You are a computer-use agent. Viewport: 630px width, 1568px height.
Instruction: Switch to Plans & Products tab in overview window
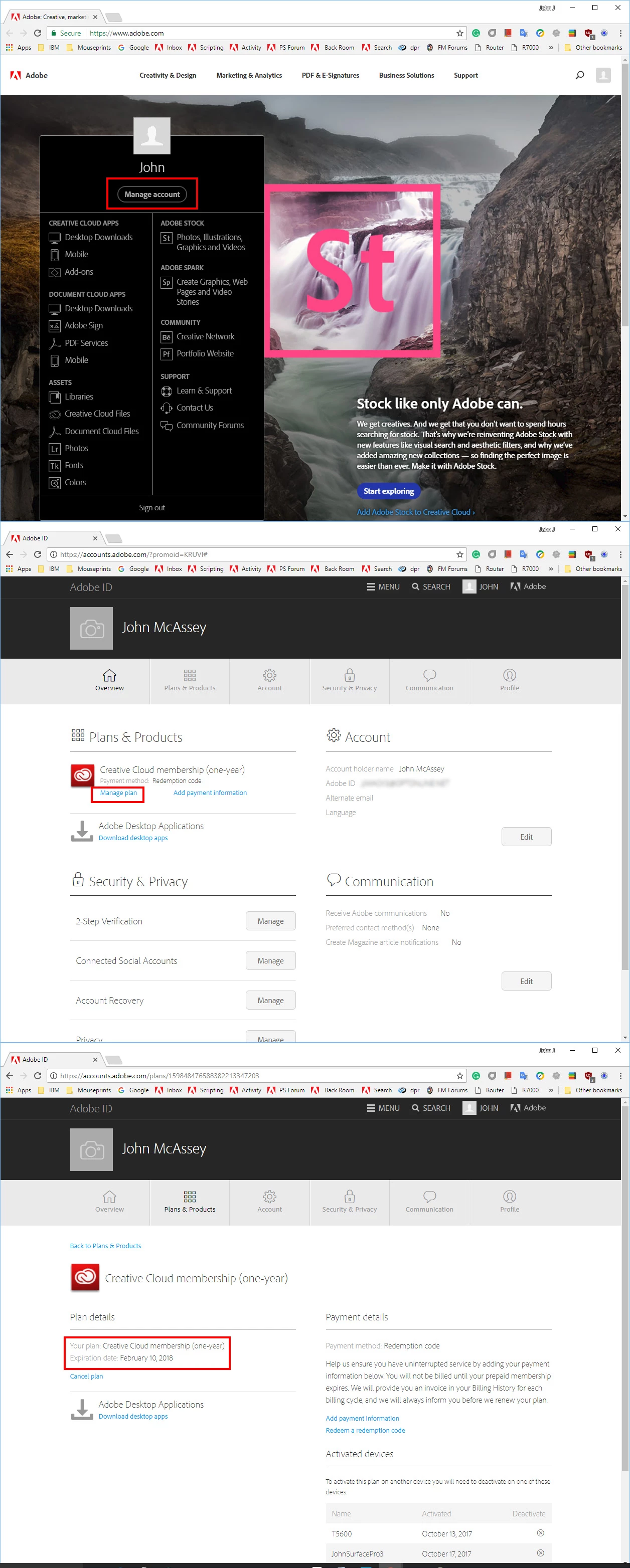(x=190, y=681)
